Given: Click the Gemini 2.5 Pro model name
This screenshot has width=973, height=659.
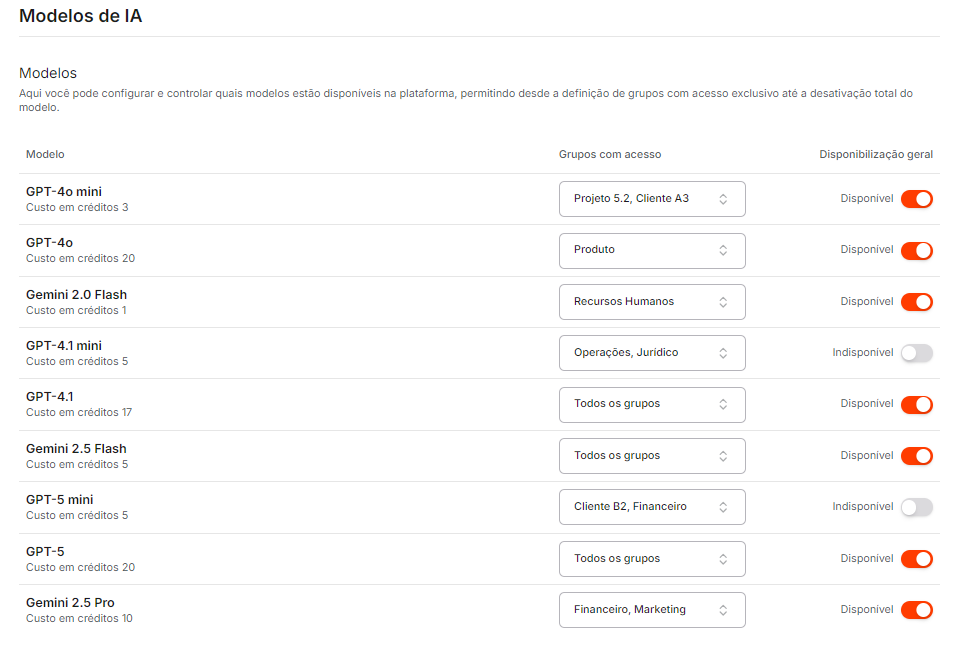Looking at the screenshot, I should (x=70, y=603).
